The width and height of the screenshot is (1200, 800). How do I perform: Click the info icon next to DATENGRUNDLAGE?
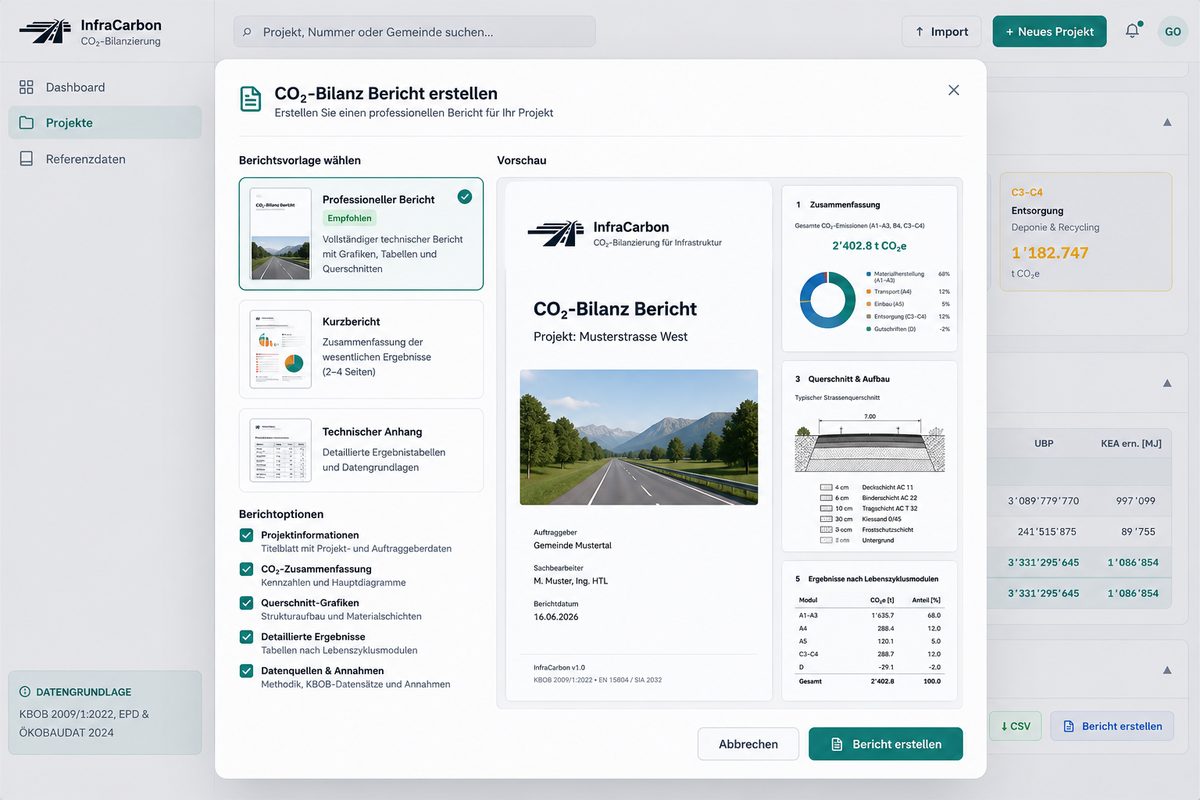tap(25, 692)
